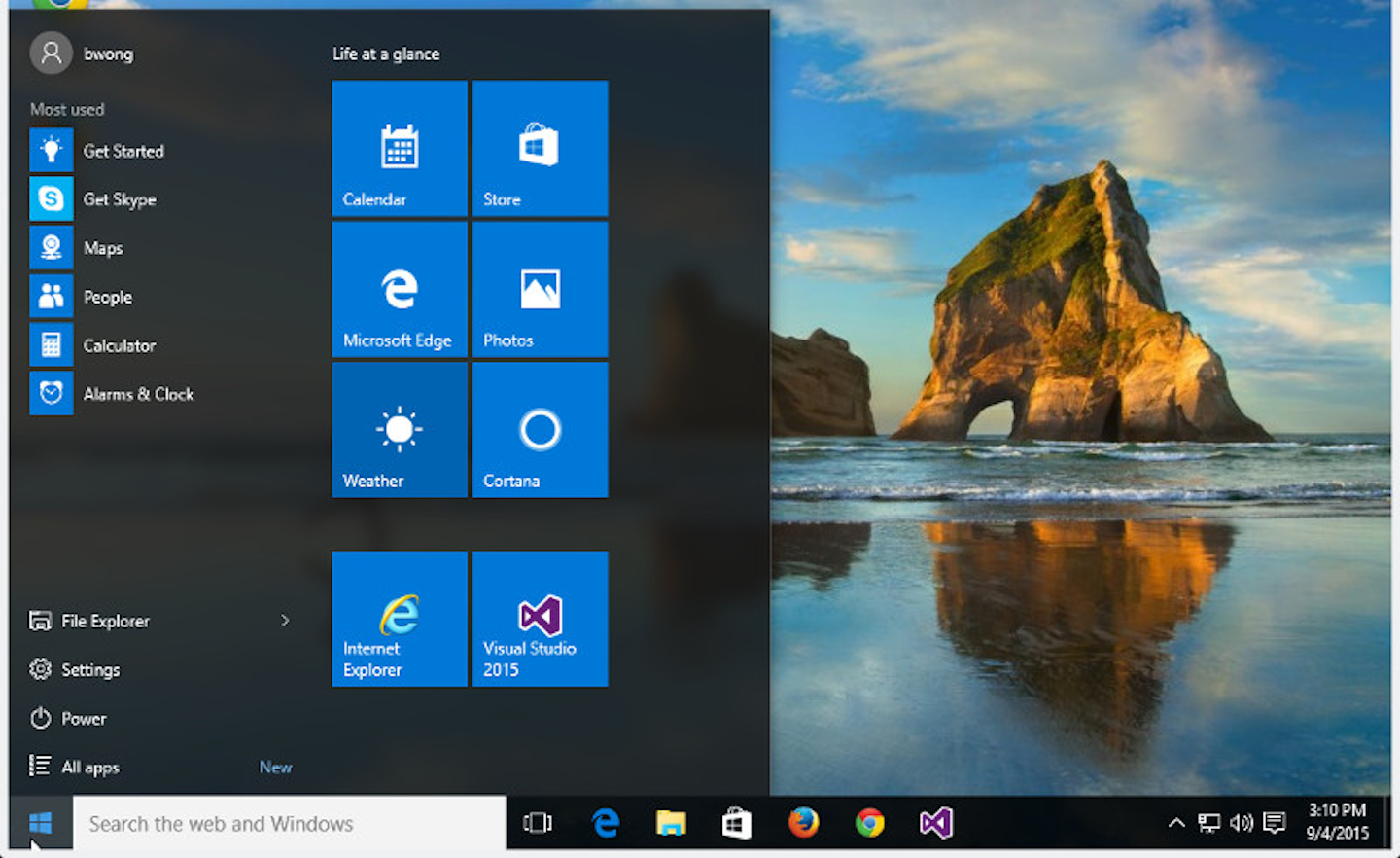Launch Internet Explorer from its tile

(x=400, y=619)
